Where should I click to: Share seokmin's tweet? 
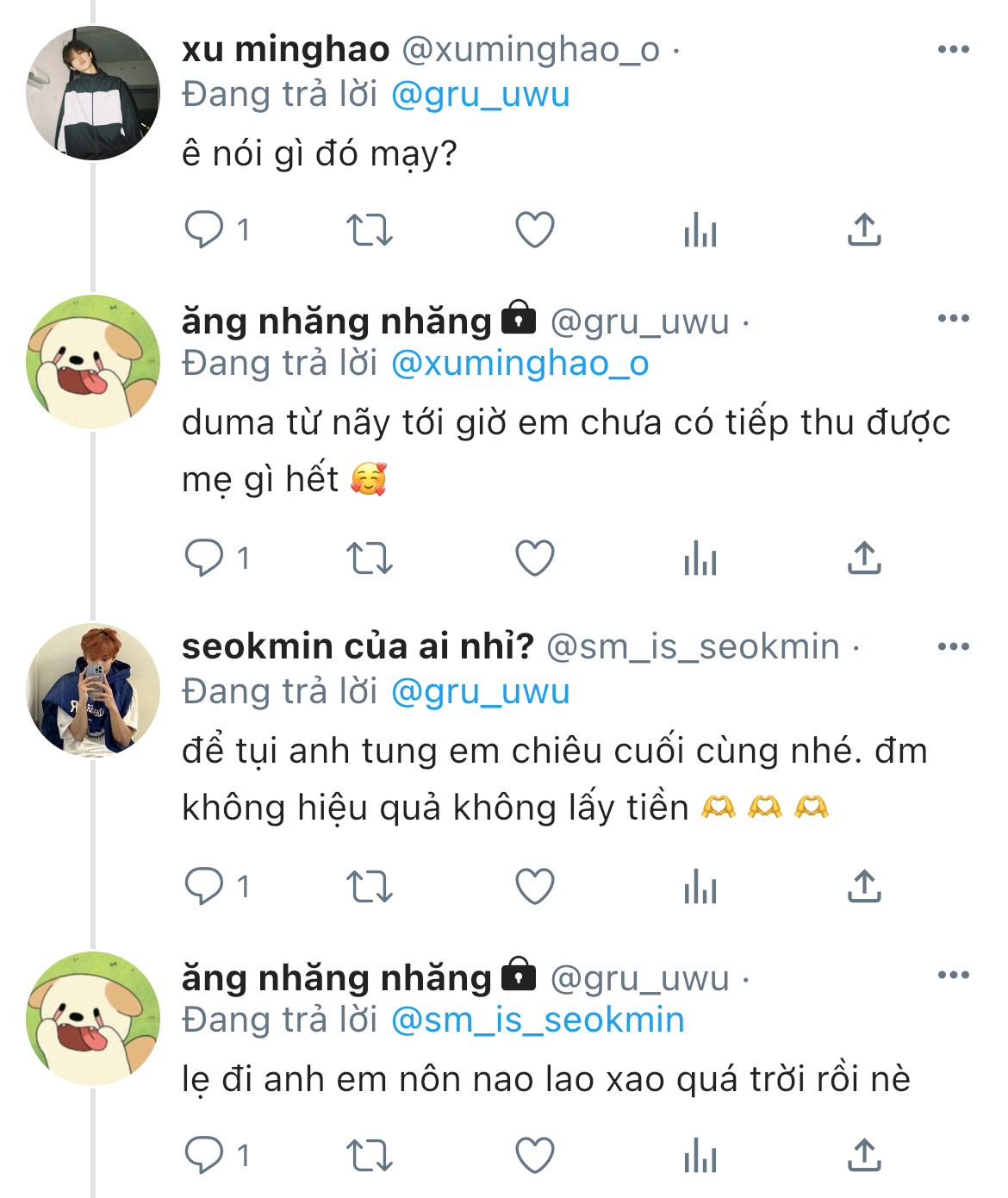pyautogui.click(x=864, y=887)
